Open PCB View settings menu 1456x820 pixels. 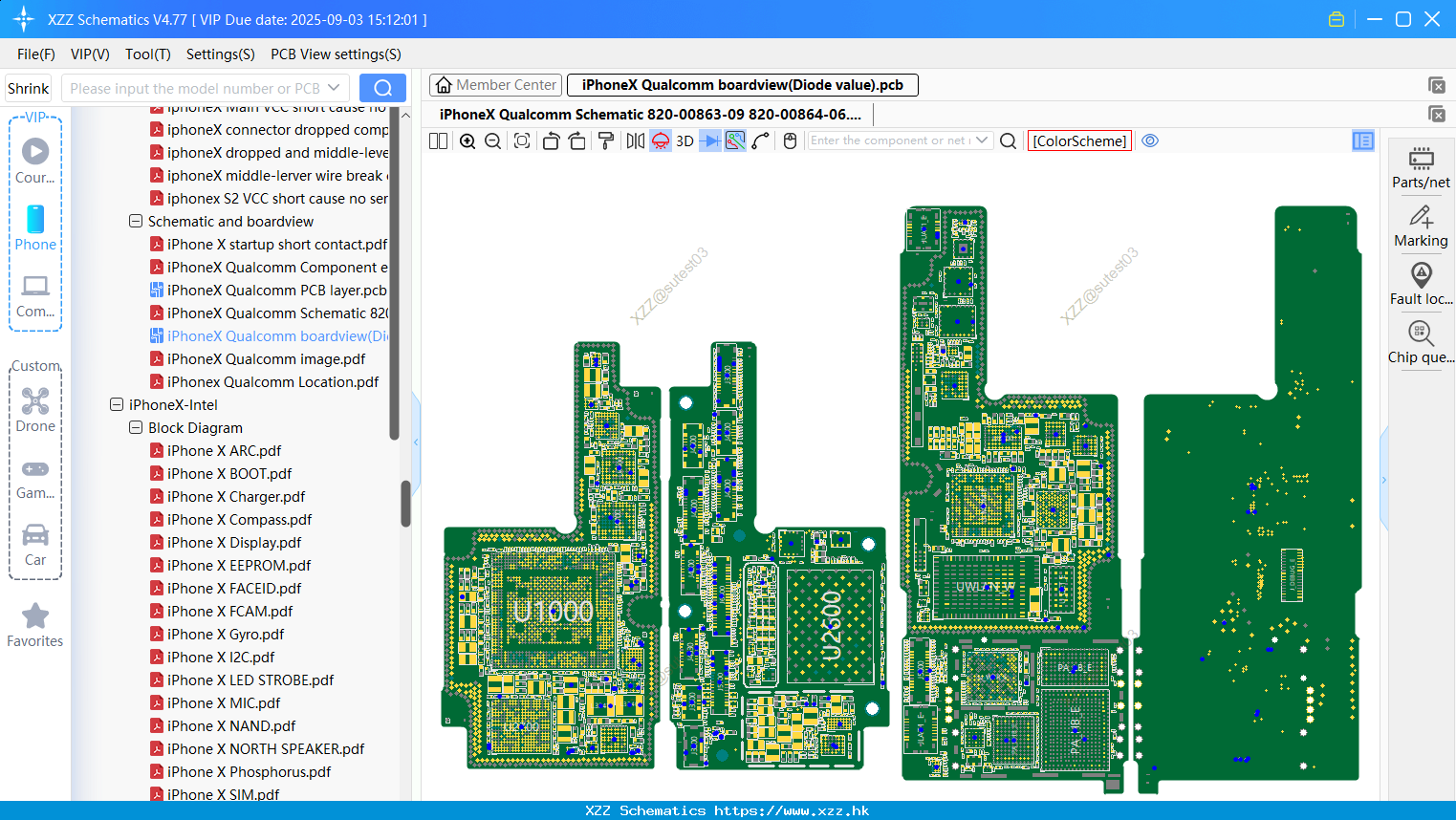pyautogui.click(x=336, y=54)
